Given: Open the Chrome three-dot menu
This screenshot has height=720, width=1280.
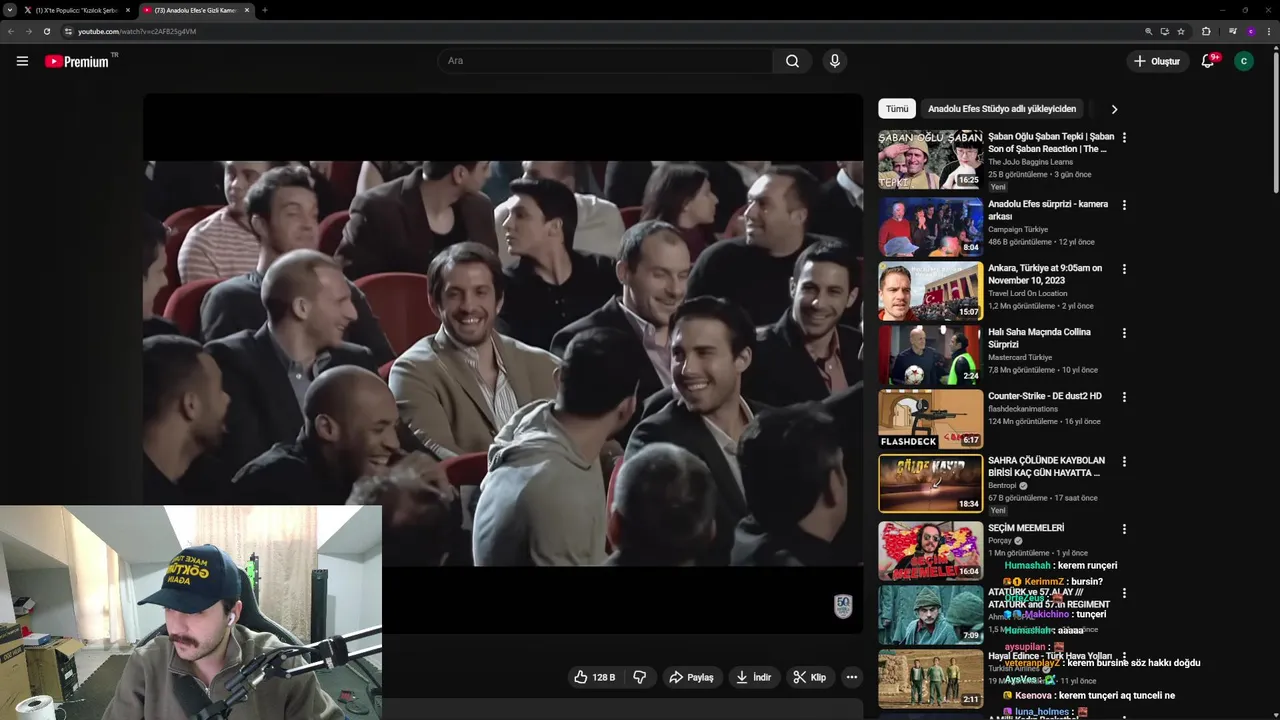Looking at the screenshot, I should point(1268,31).
